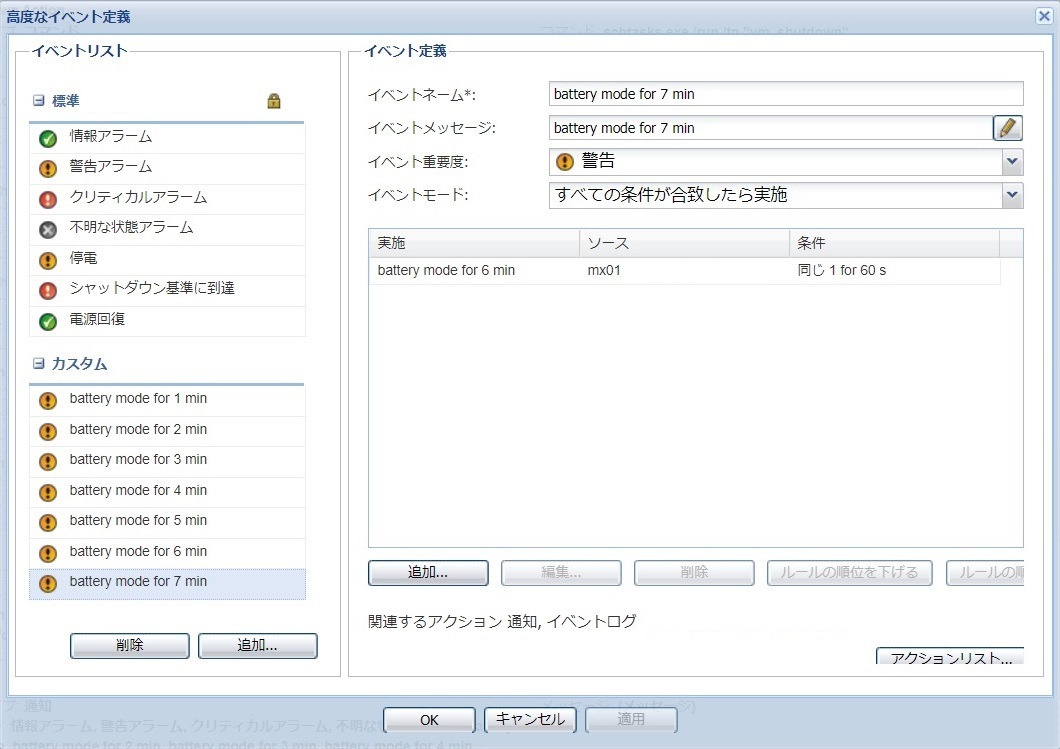
Task: Collapse the 標準 event group
Action: coord(39,101)
